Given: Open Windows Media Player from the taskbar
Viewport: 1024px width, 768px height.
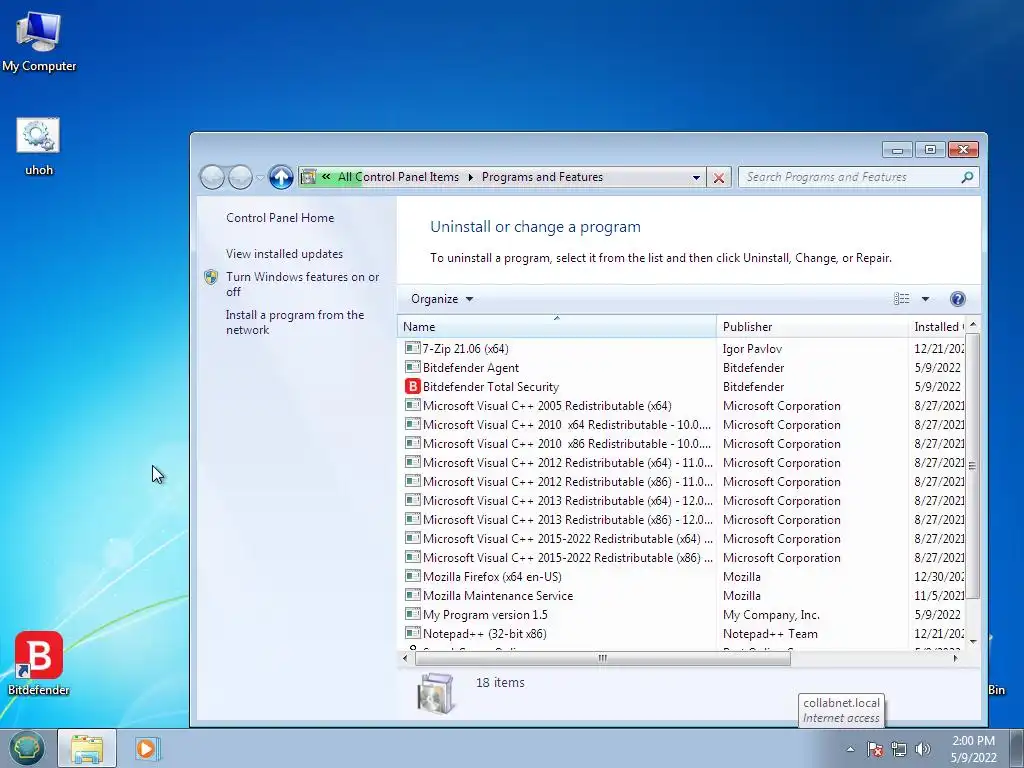Looking at the screenshot, I should coord(146,748).
